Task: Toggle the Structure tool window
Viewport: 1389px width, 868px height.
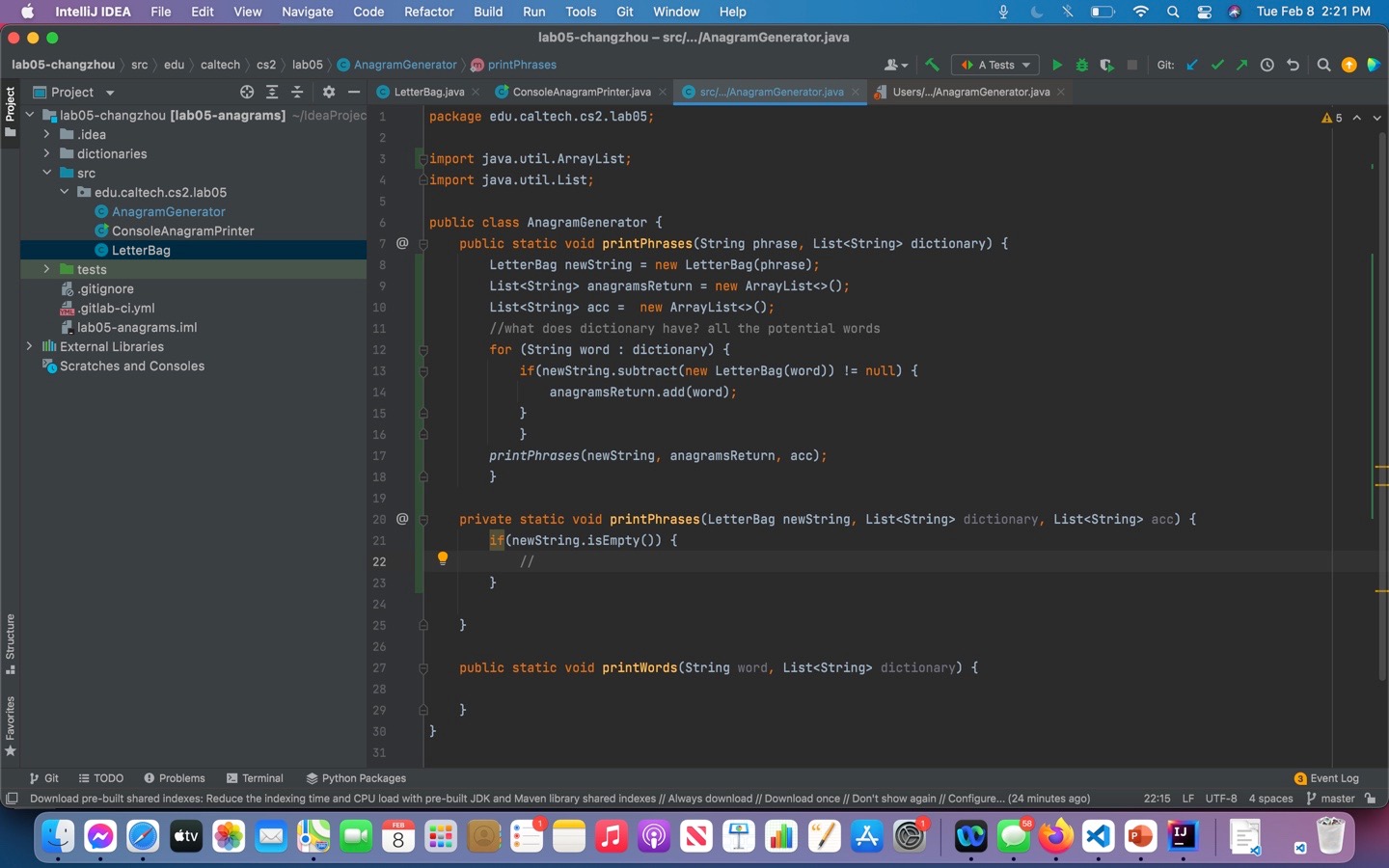Action: (x=11, y=643)
